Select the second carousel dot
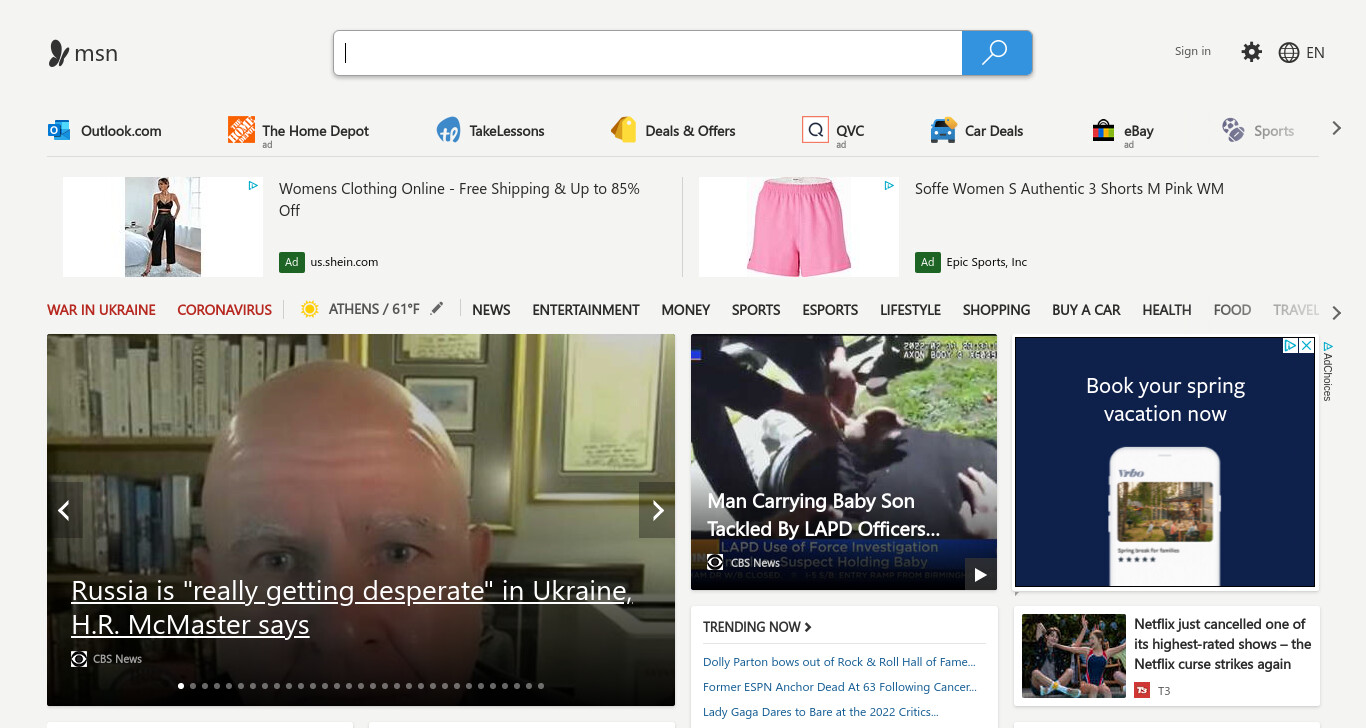The width and height of the screenshot is (1366, 728). coord(193,686)
